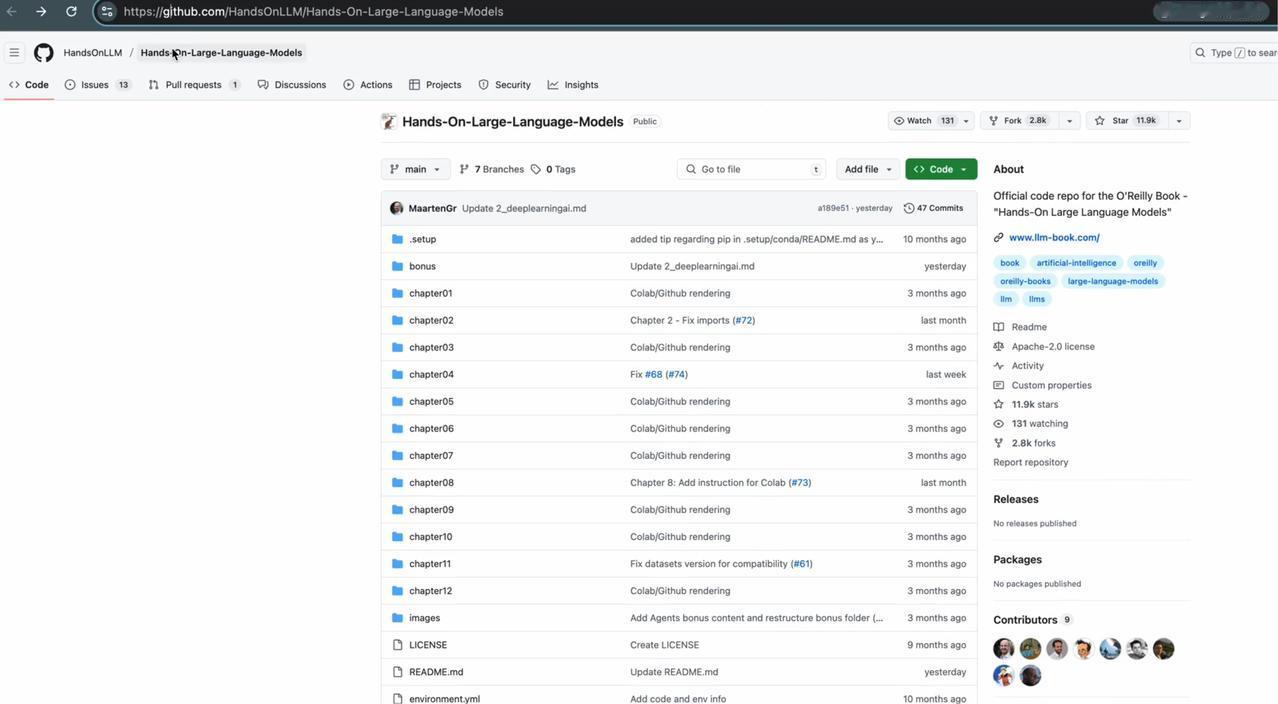The image size is (1278, 704).
Task: Click the MaartenGr avatar in commit row
Action: tap(396, 208)
